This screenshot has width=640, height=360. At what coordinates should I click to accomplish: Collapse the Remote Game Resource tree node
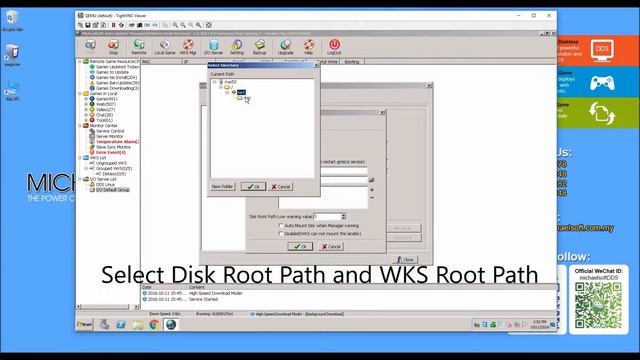(80, 62)
